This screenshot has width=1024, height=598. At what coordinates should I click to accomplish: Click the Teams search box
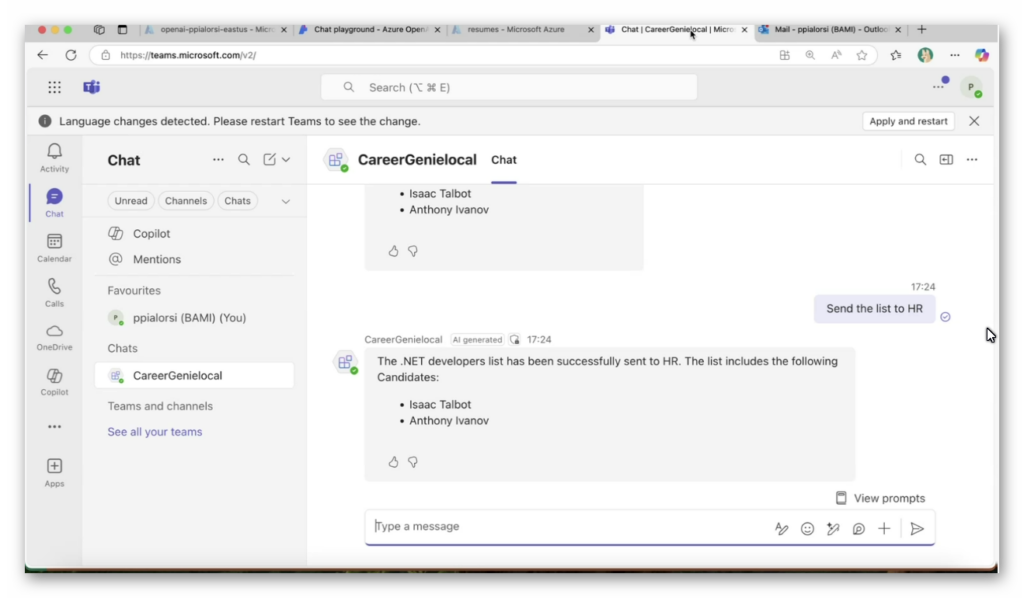pyautogui.click(x=509, y=87)
